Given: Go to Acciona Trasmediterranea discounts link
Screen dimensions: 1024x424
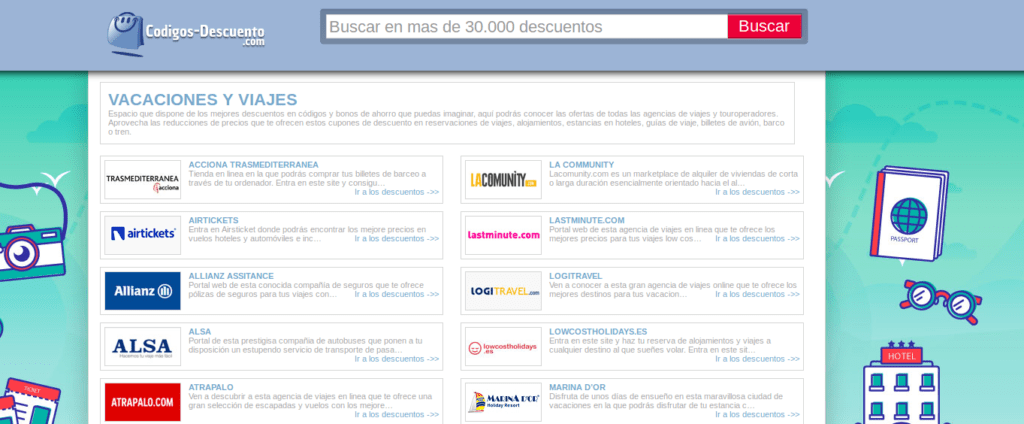Looking at the screenshot, I should [396, 192].
